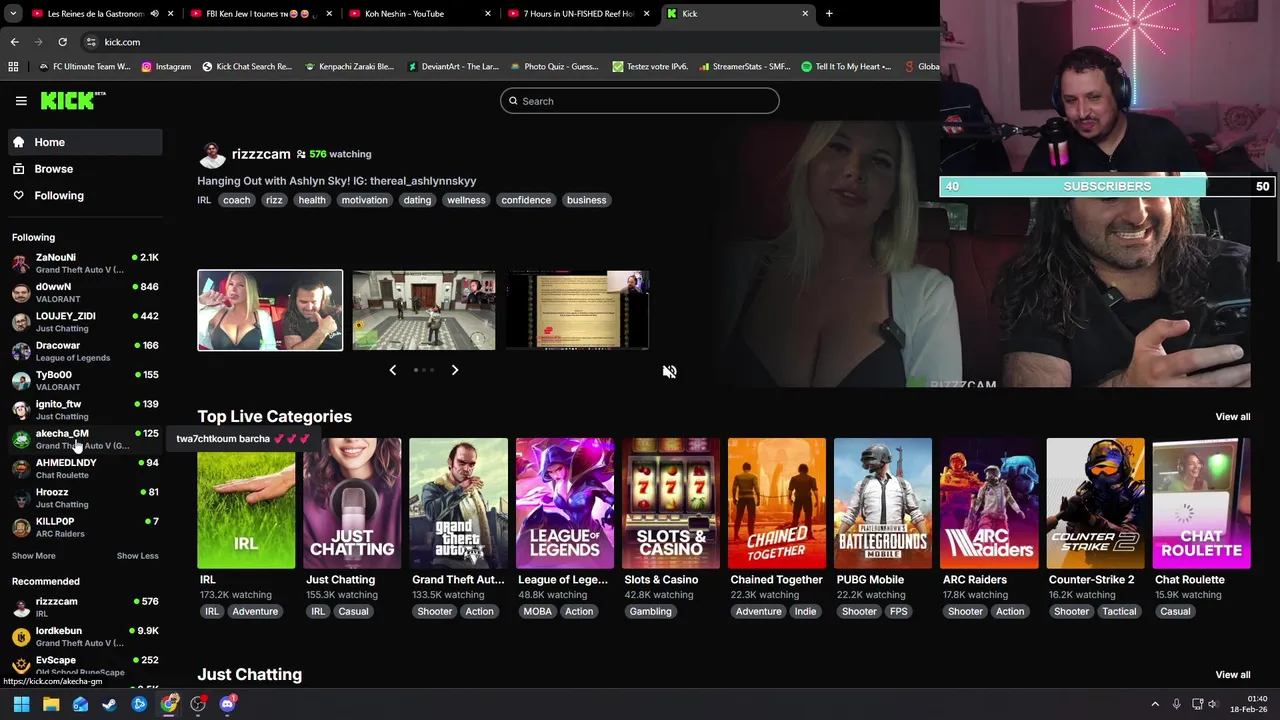Image resolution: width=1280 pixels, height=720 pixels.
Task: Open the Instagram bookmark
Action: 166,67
